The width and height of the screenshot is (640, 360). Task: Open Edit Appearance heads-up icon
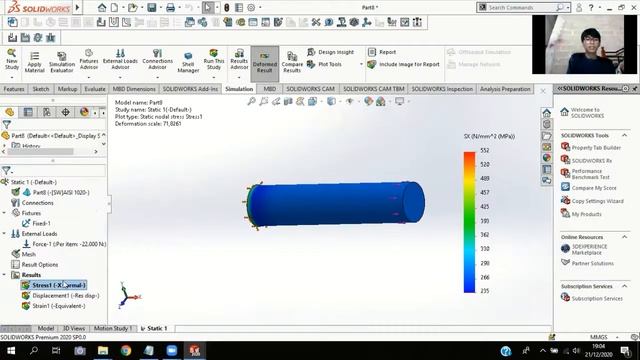point(369,101)
